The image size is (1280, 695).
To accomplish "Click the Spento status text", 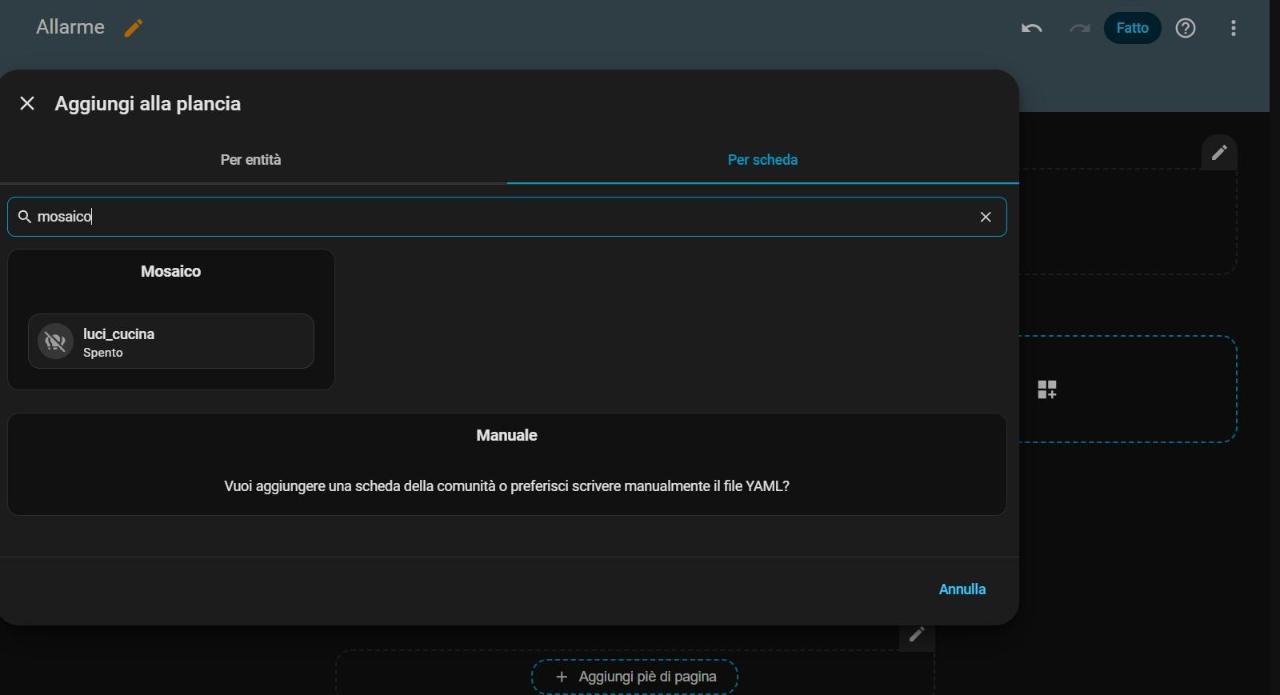I will click(103, 353).
